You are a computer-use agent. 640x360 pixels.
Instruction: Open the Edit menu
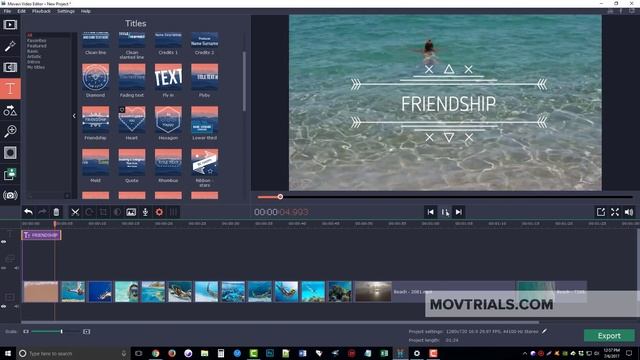click(x=21, y=11)
